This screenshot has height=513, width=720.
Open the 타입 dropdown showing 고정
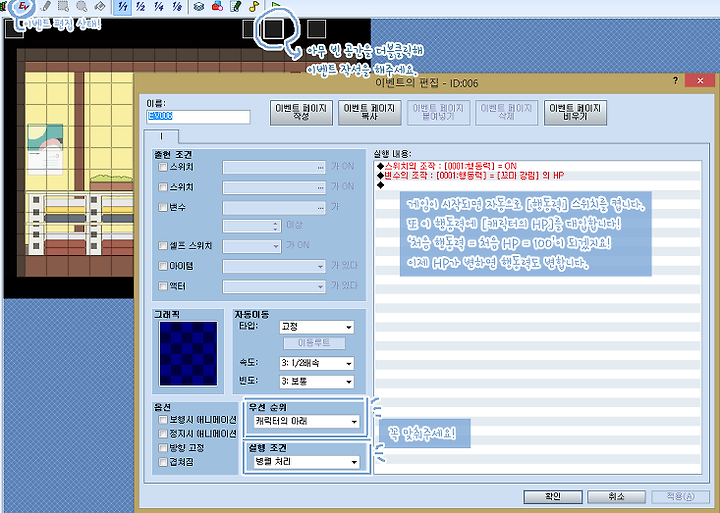316,327
